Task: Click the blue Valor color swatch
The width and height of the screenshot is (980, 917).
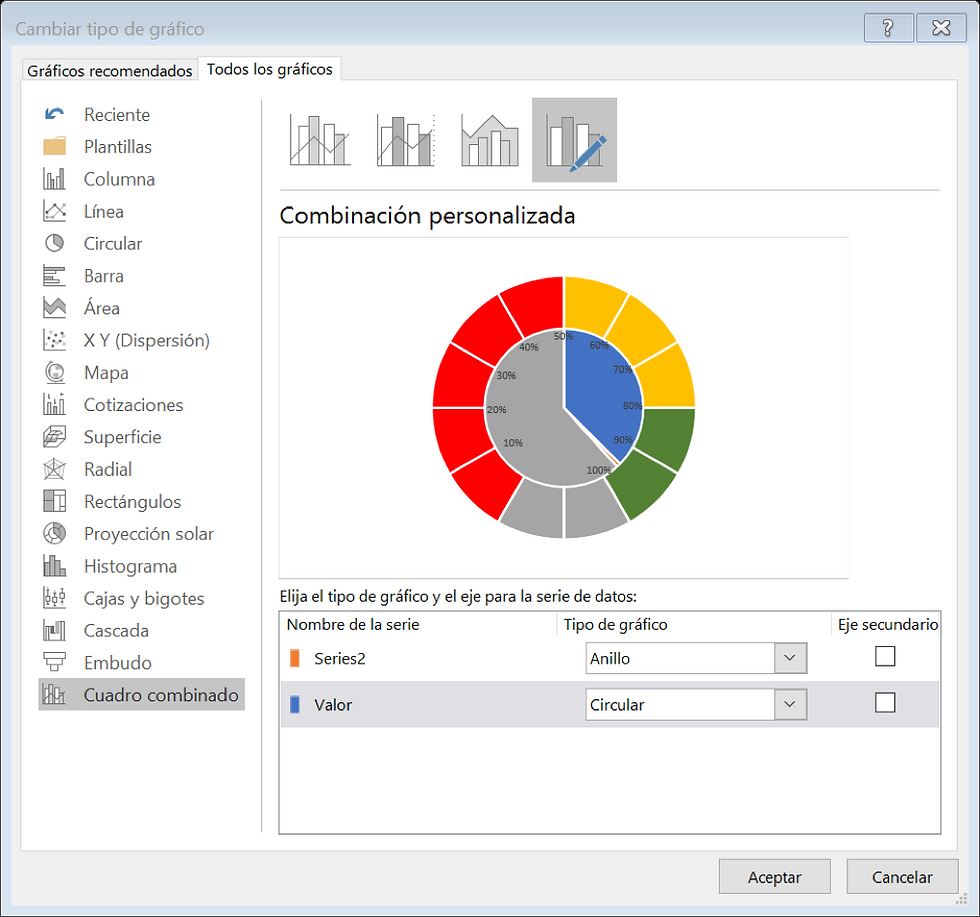Action: pyautogui.click(x=295, y=704)
